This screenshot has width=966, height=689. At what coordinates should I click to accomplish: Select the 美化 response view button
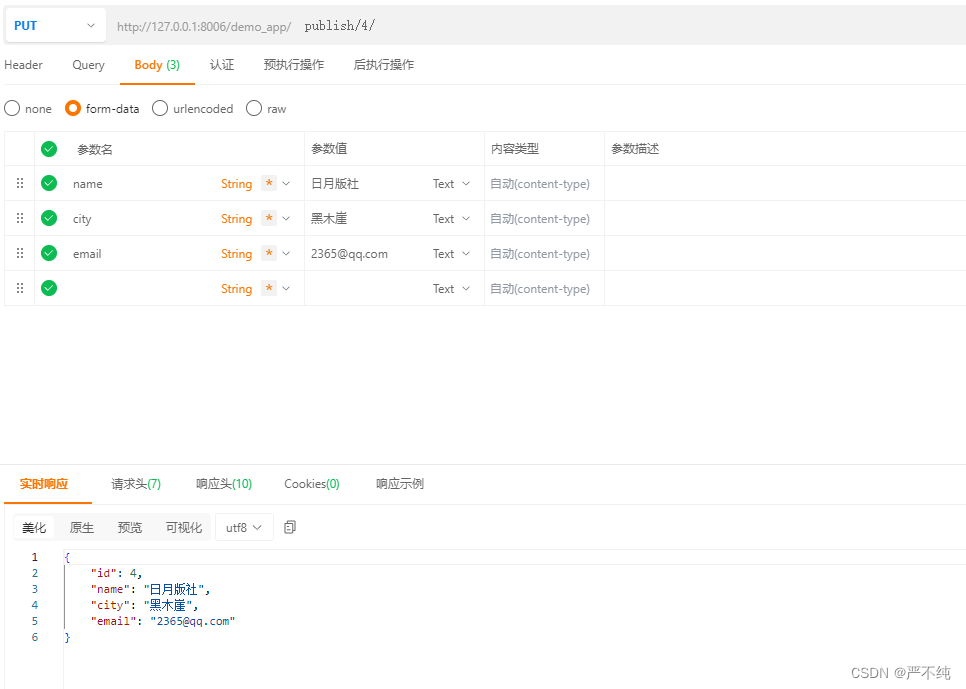click(x=34, y=528)
